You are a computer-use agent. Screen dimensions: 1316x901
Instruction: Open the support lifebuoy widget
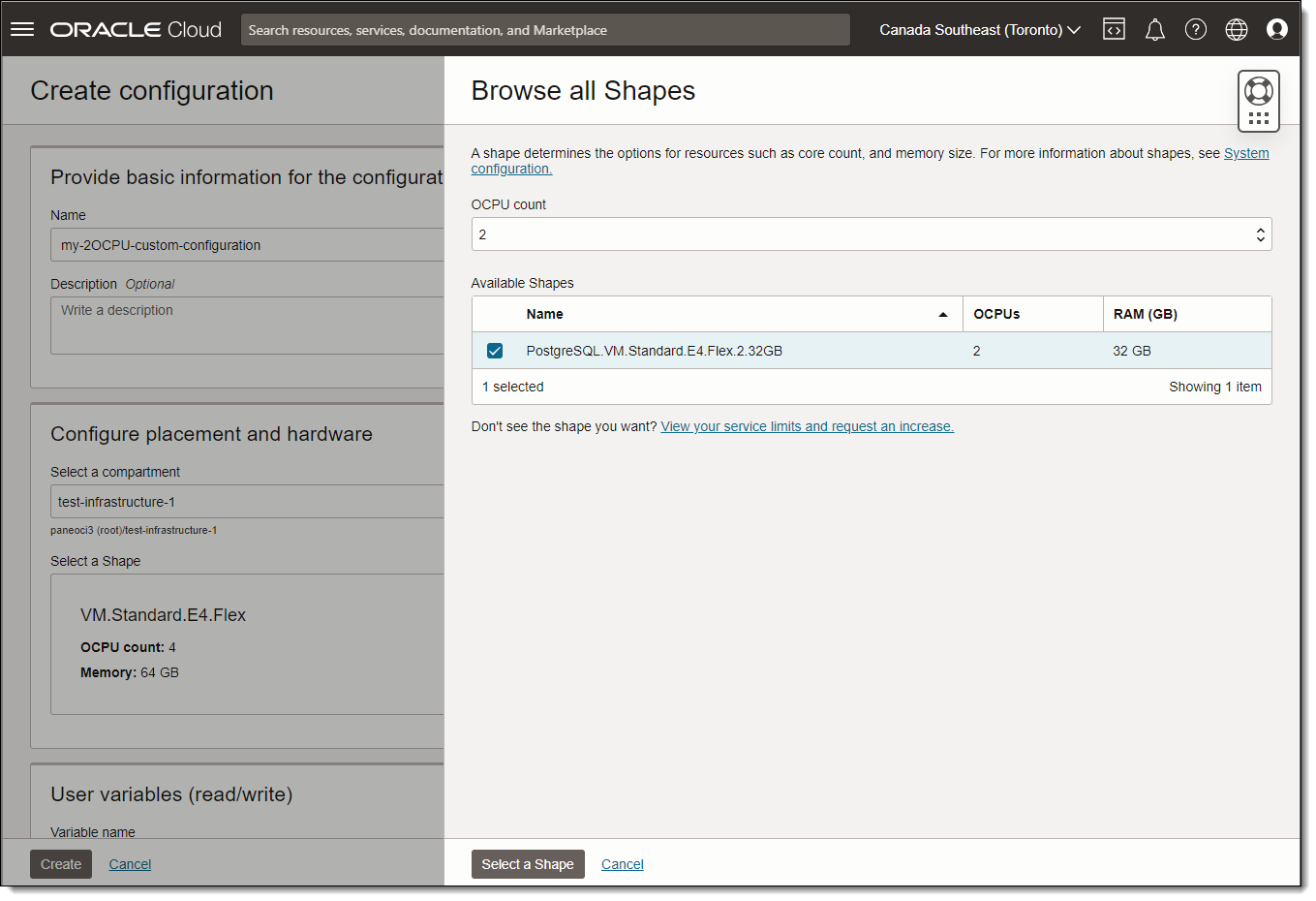(x=1258, y=91)
